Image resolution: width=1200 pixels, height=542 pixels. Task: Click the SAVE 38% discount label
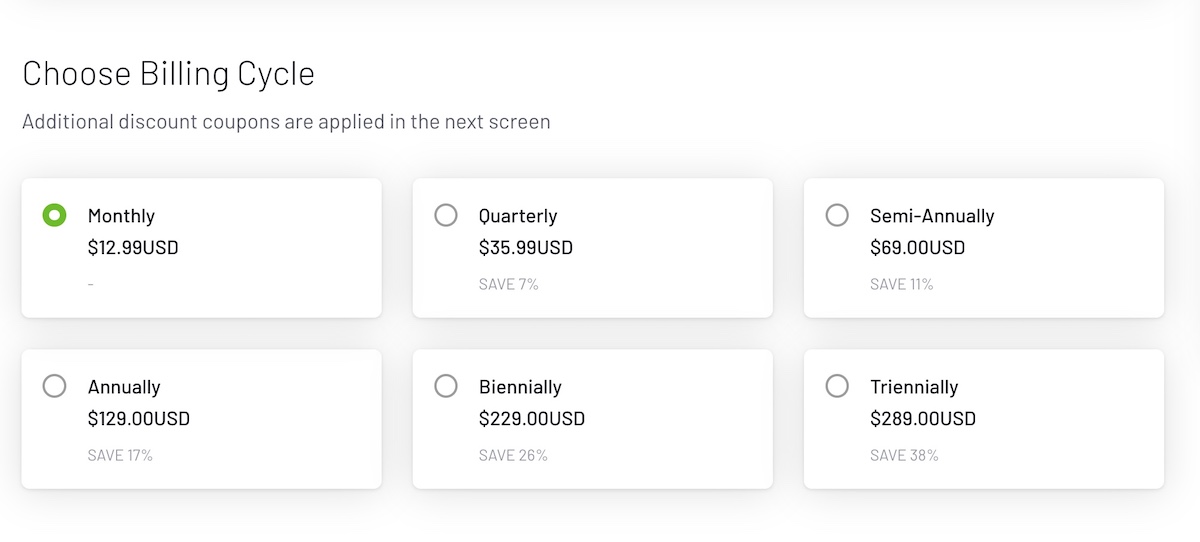click(904, 455)
